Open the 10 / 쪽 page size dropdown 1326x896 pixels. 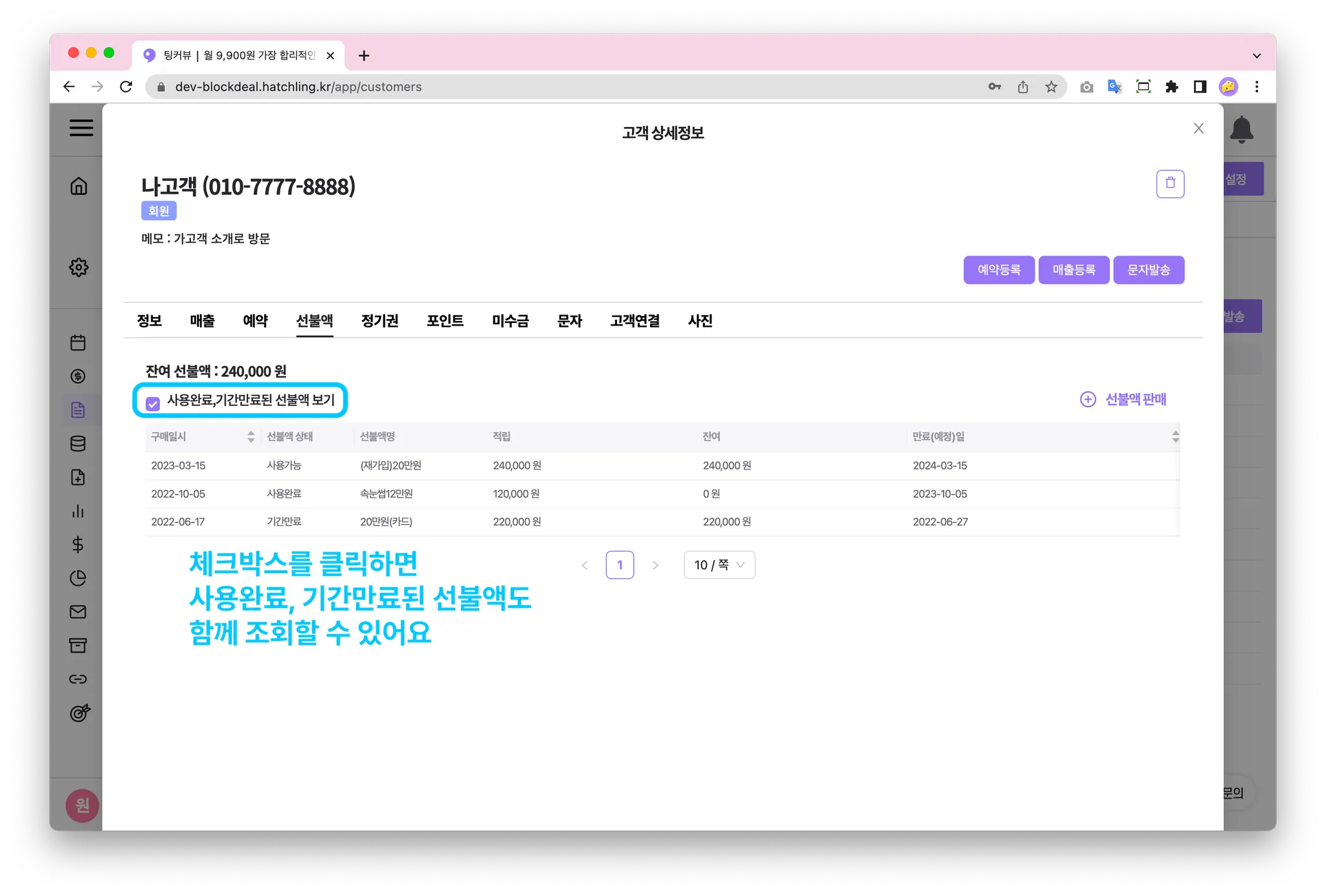(719, 565)
